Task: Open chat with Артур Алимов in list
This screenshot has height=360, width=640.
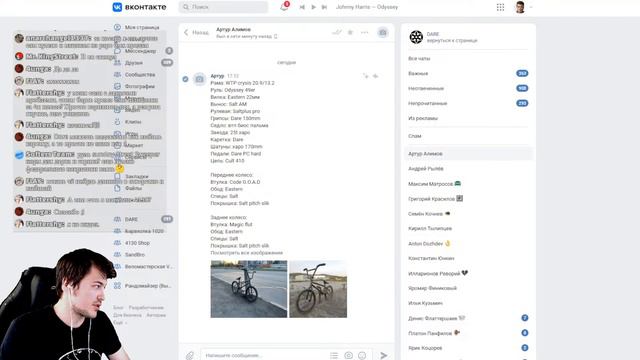Action: 468,154
